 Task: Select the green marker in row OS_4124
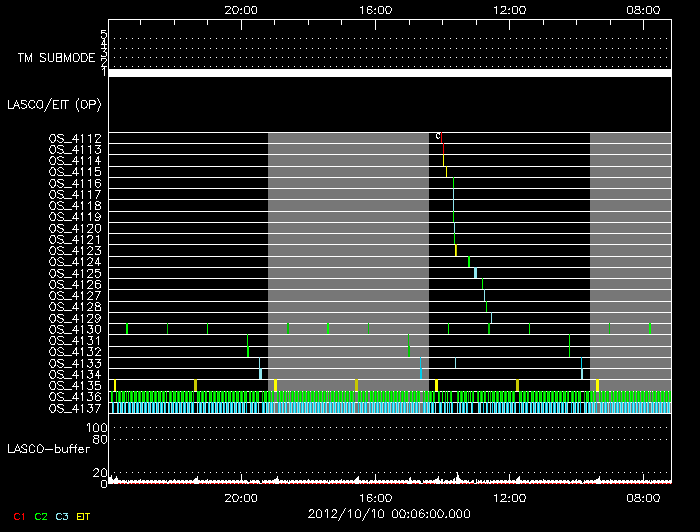click(x=469, y=262)
